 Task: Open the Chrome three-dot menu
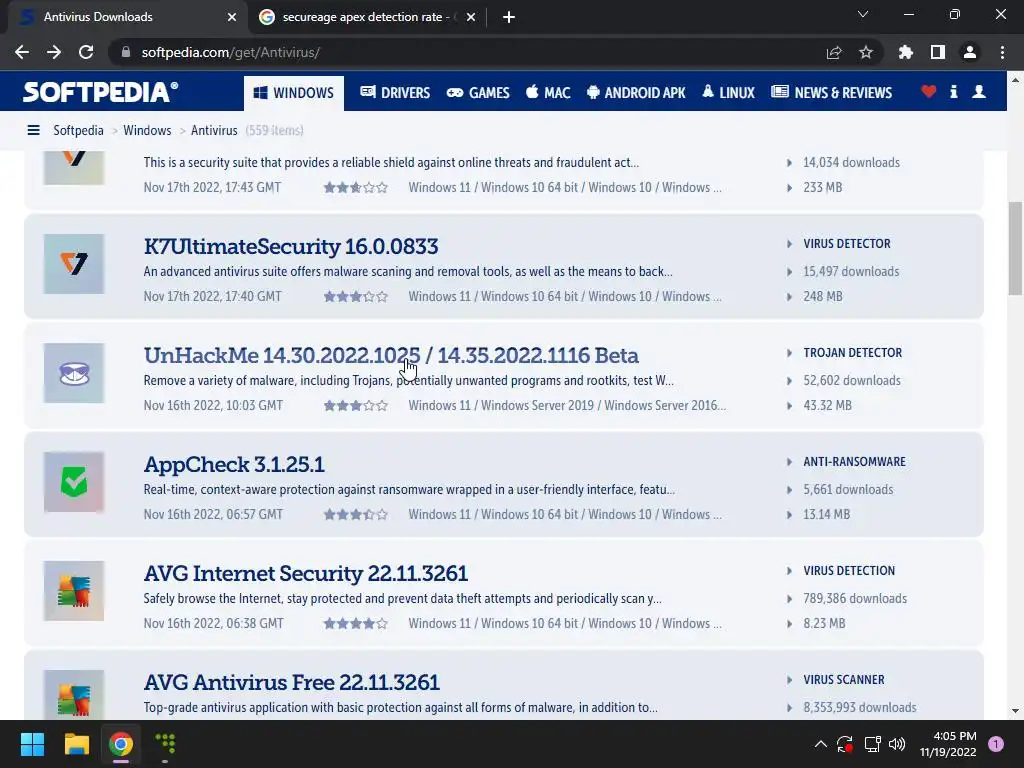pos(1002,52)
